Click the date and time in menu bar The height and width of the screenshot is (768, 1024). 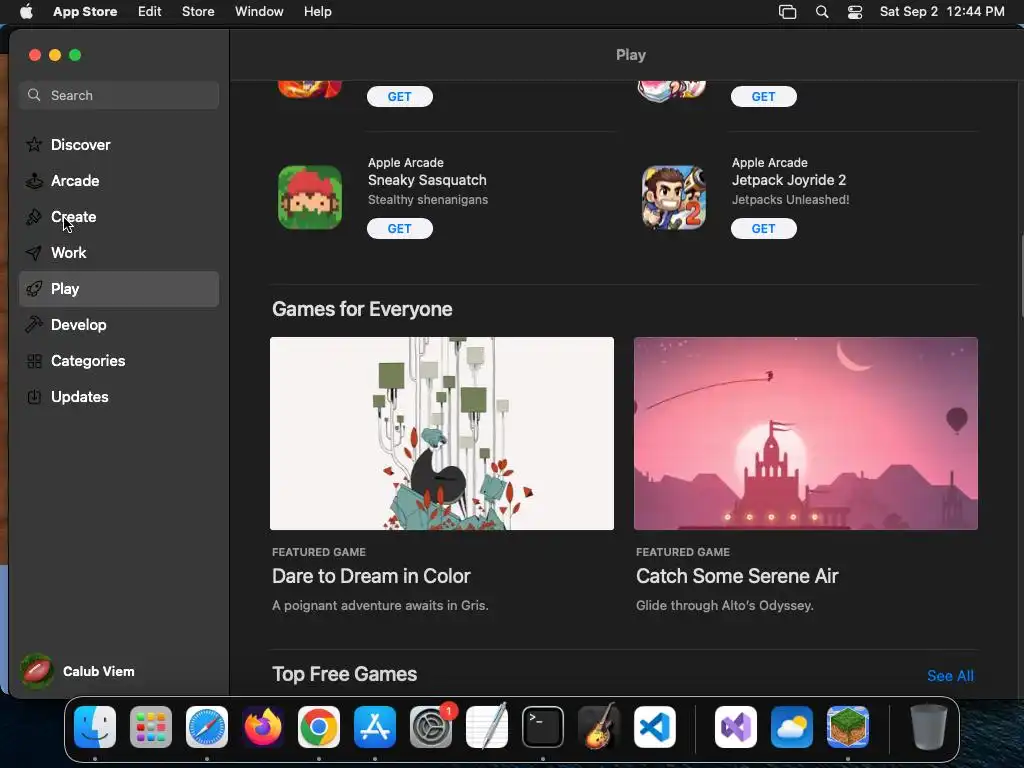[x=942, y=12]
